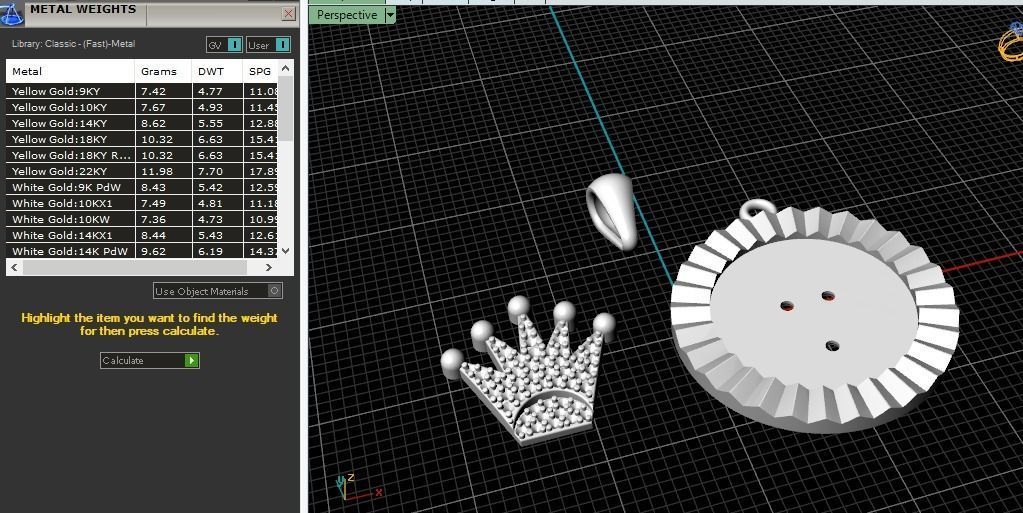Click the table scroll down arrow
1023x513 pixels.
(x=285, y=251)
